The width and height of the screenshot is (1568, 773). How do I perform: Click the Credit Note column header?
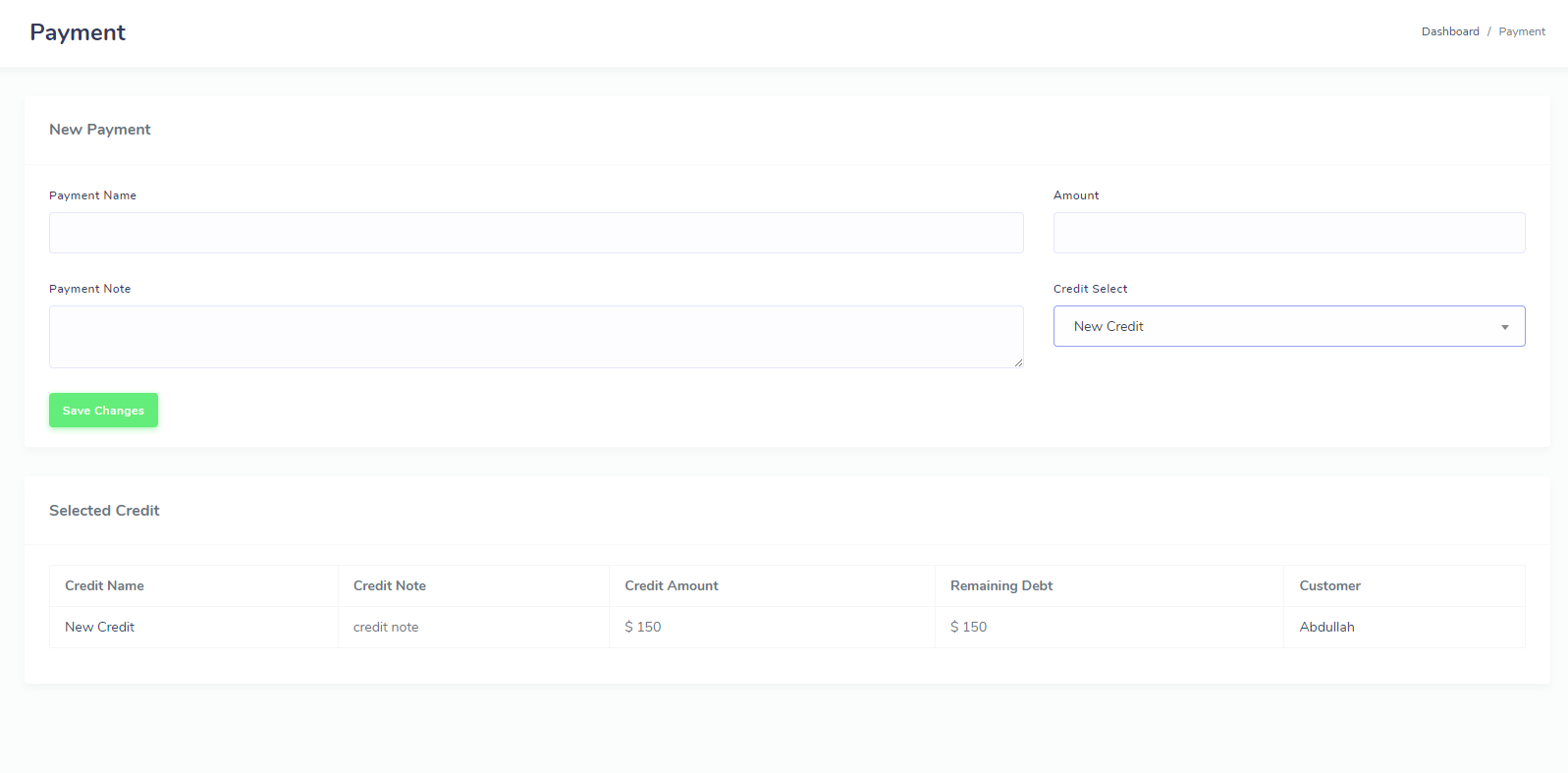(x=390, y=585)
